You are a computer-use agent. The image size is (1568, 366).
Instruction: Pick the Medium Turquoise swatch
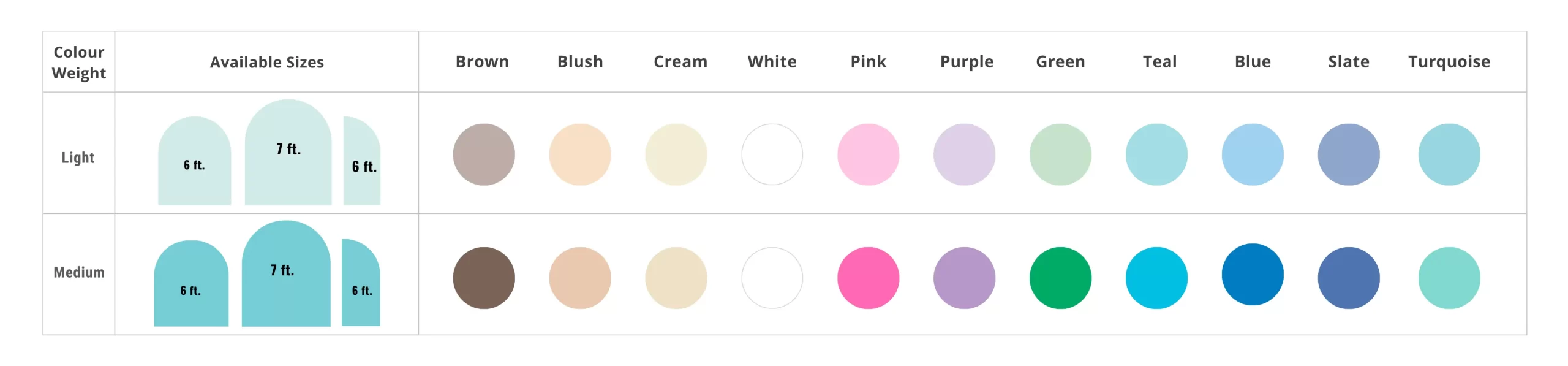[1449, 278]
